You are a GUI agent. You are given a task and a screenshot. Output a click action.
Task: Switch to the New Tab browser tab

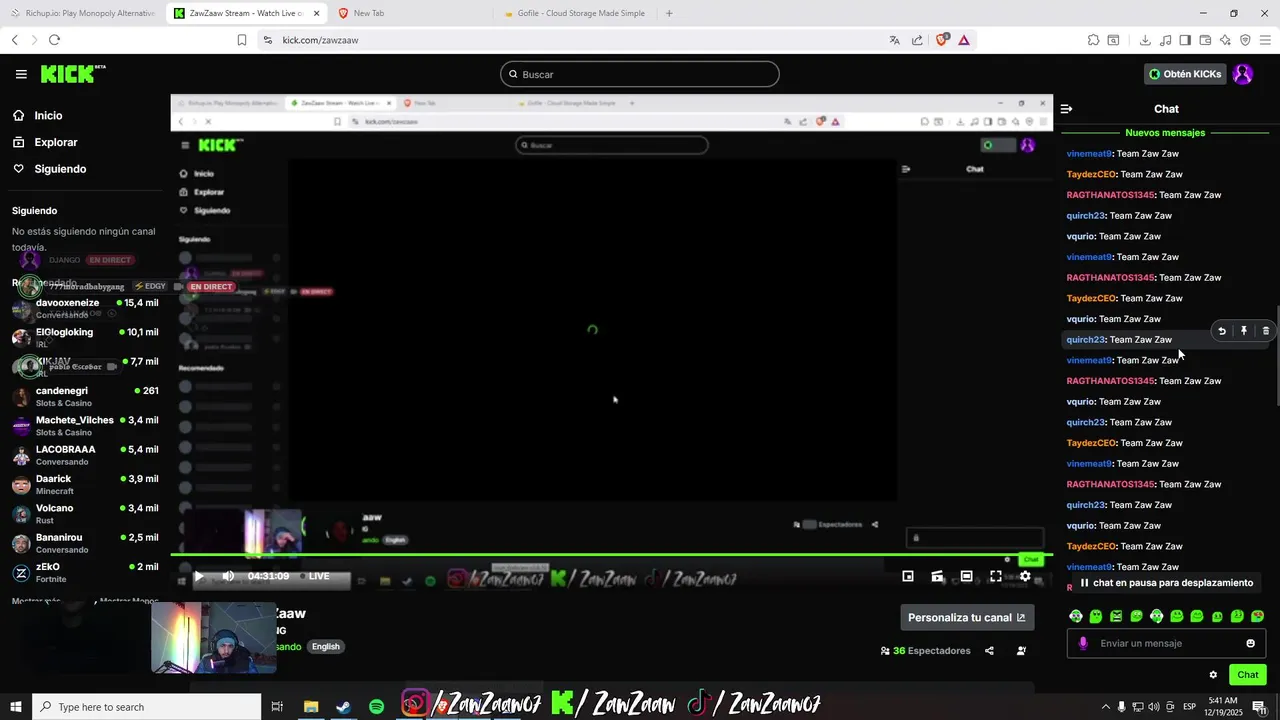pyautogui.click(x=410, y=13)
